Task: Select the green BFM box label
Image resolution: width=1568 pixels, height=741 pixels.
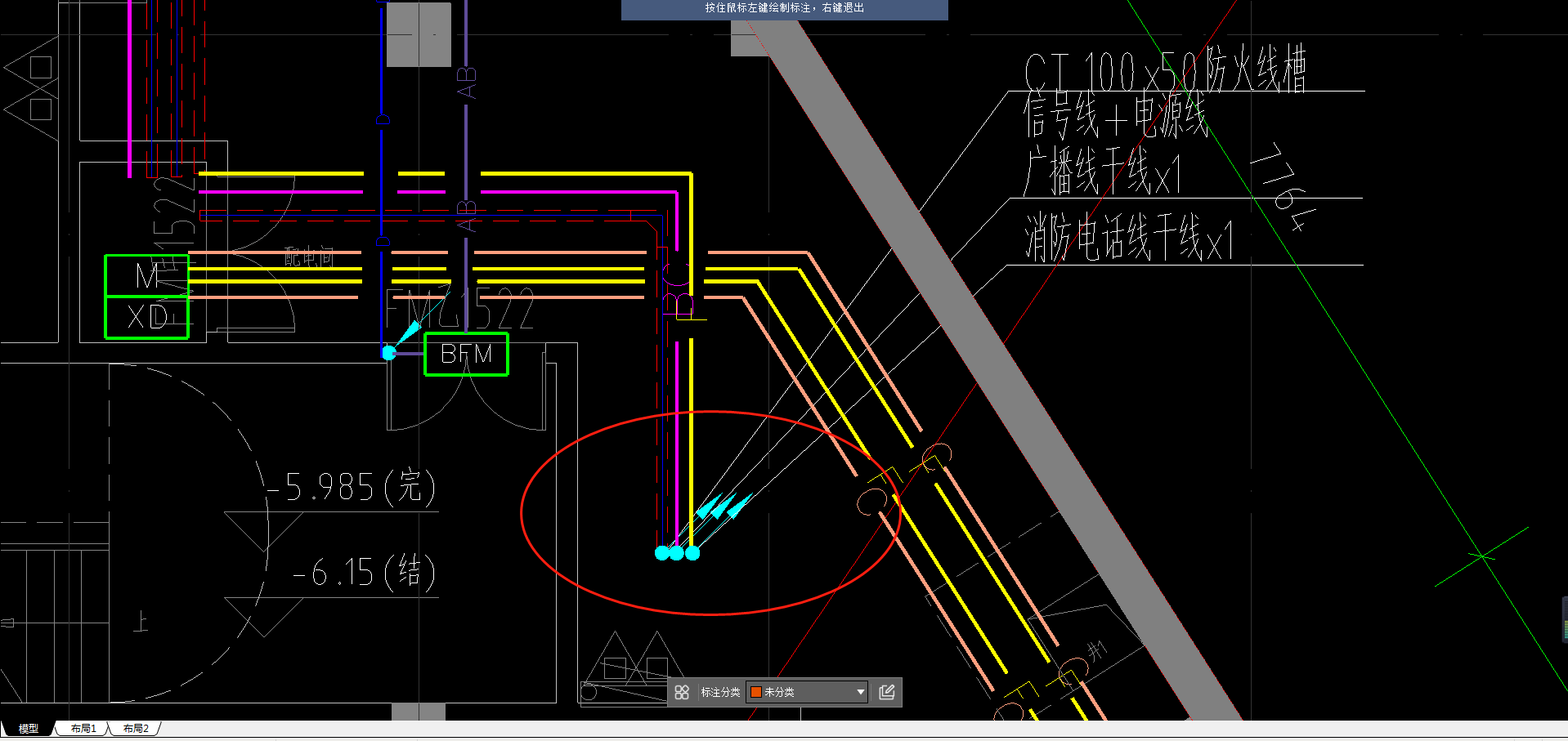Action: tap(466, 354)
